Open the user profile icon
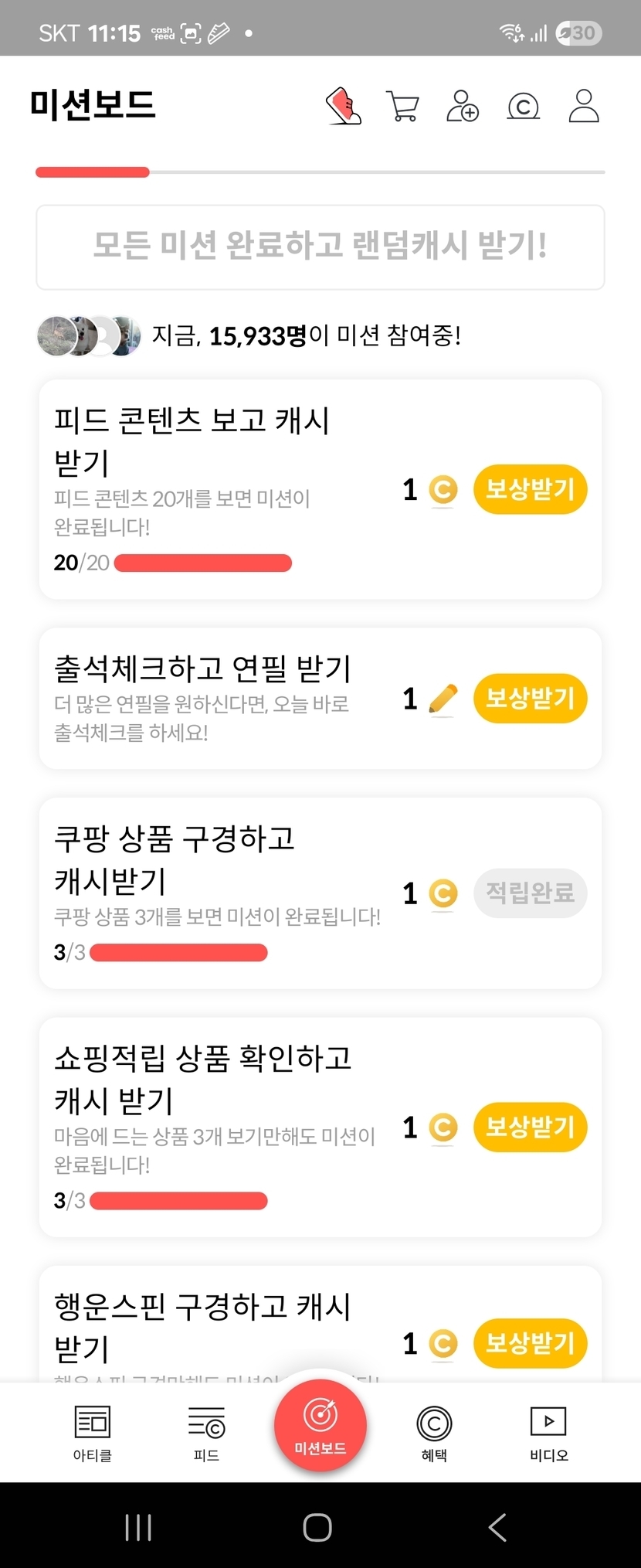The image size is (641, 1568). pyautogui.click(x=584, y=106)
